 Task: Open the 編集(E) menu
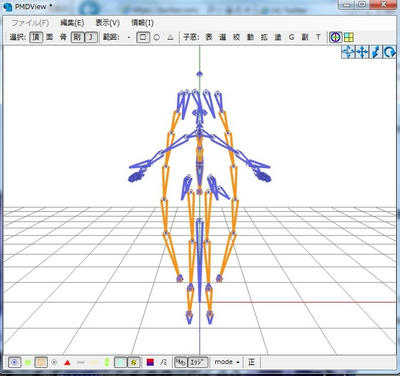[x=72, y=23]
